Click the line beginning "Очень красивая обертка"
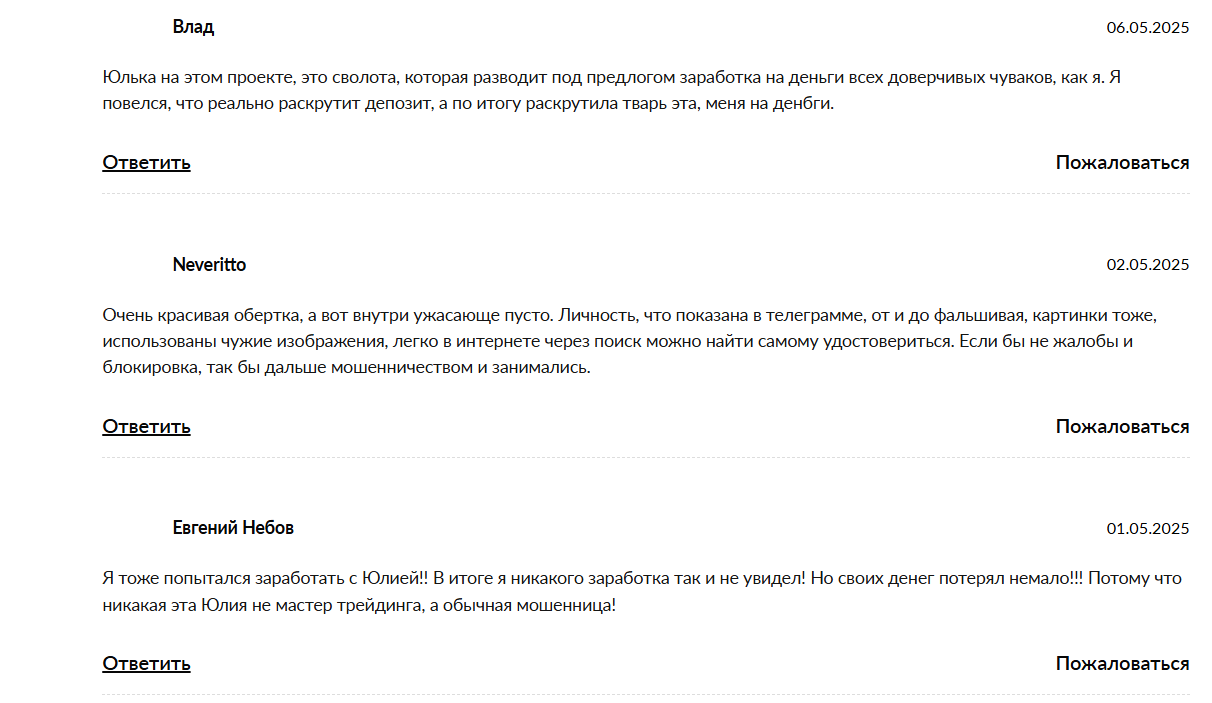This screenshot has height=703, width=1212. [629, 315]
